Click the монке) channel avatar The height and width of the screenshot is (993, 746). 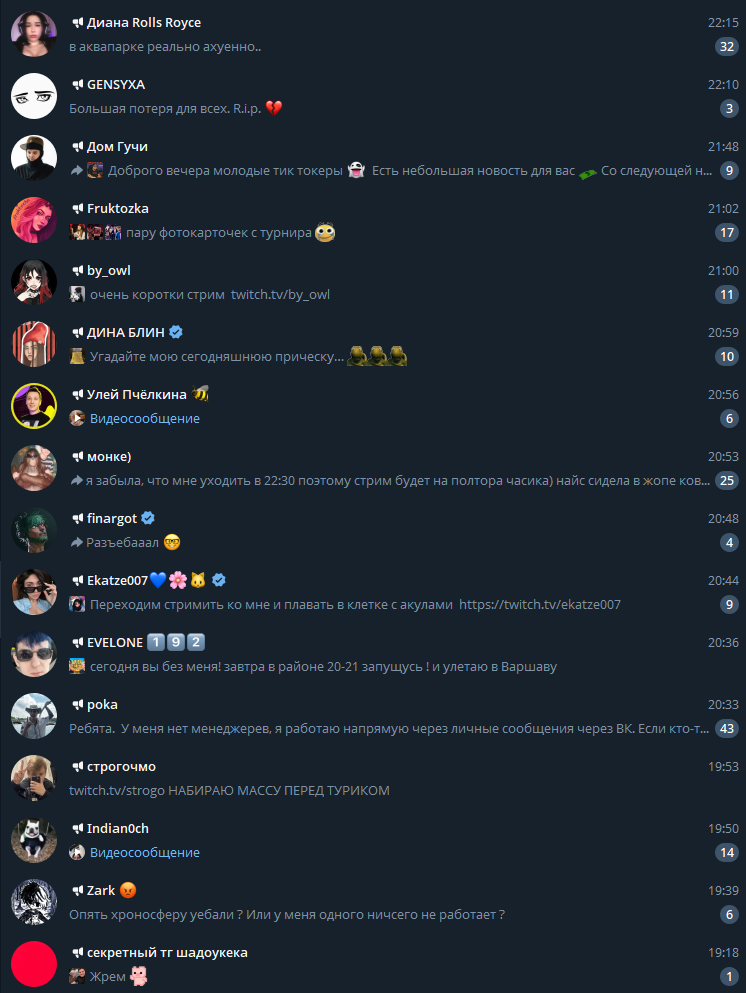point(34,468)
